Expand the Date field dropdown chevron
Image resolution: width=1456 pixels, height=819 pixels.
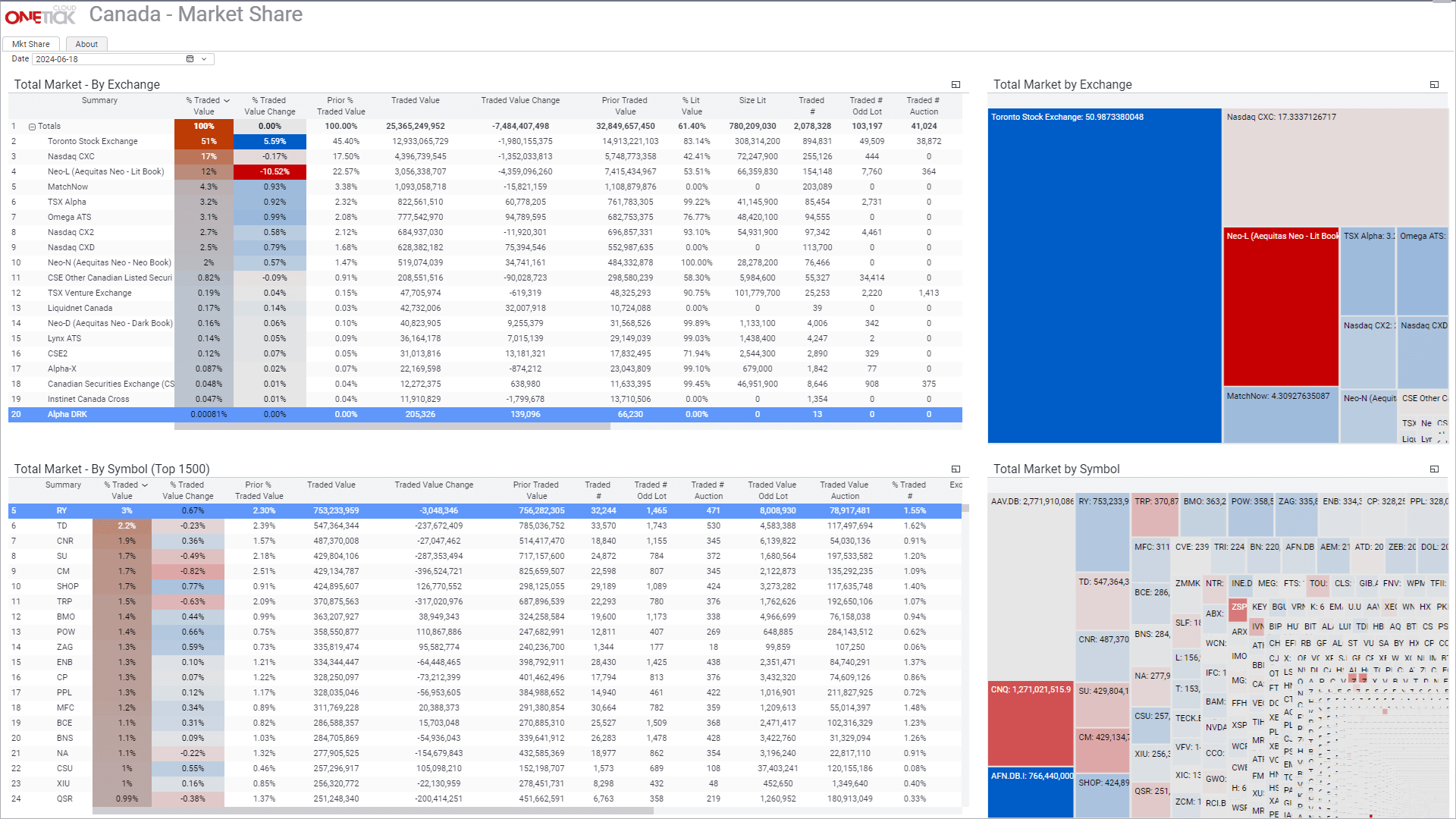tap(204, 59)
